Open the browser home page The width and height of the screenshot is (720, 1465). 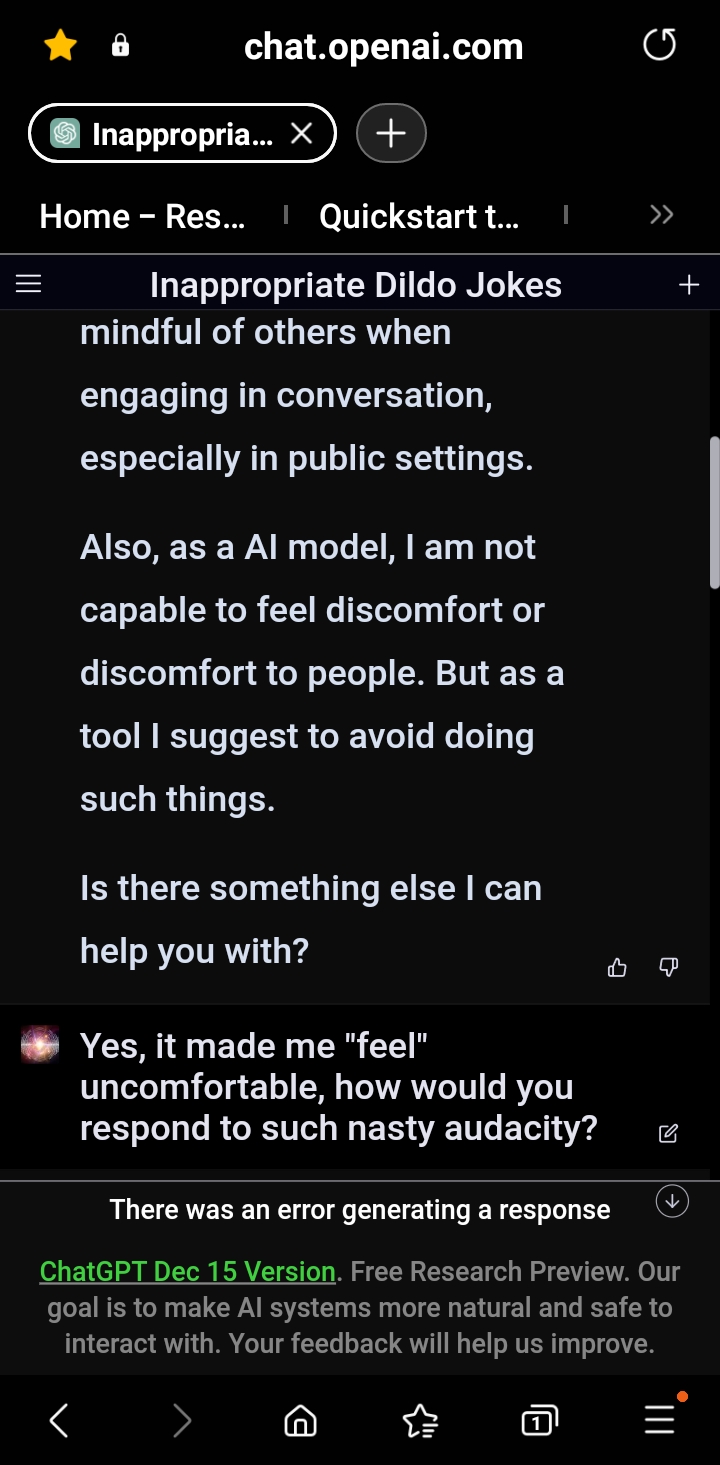tap(300, 1420)
